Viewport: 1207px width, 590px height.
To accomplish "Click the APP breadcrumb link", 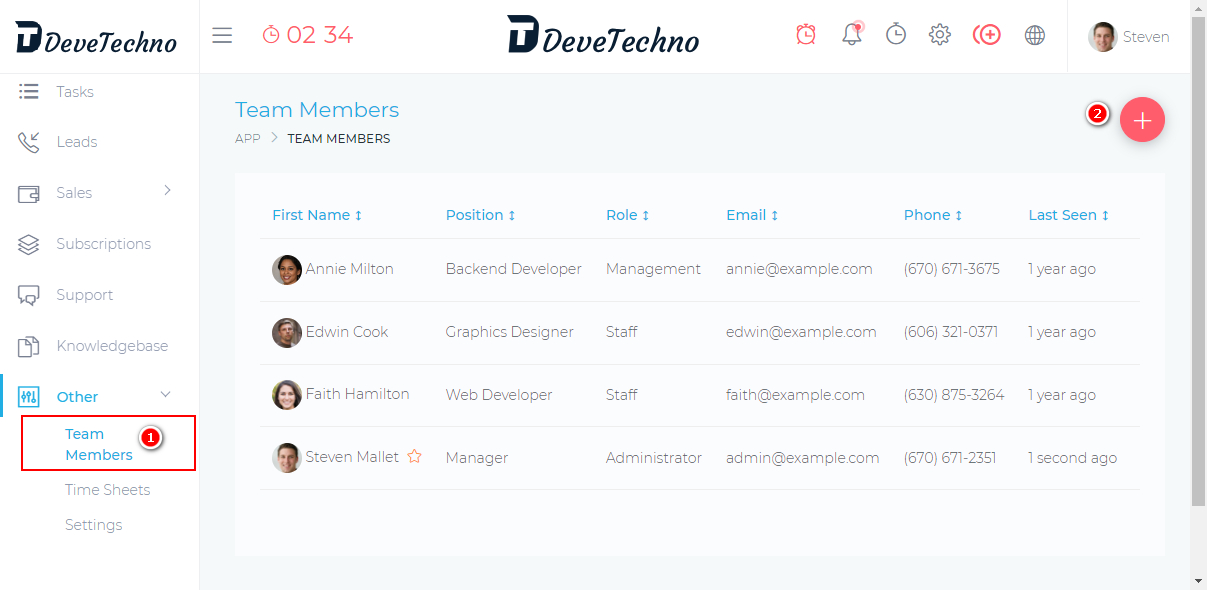I will pos(248,139).
